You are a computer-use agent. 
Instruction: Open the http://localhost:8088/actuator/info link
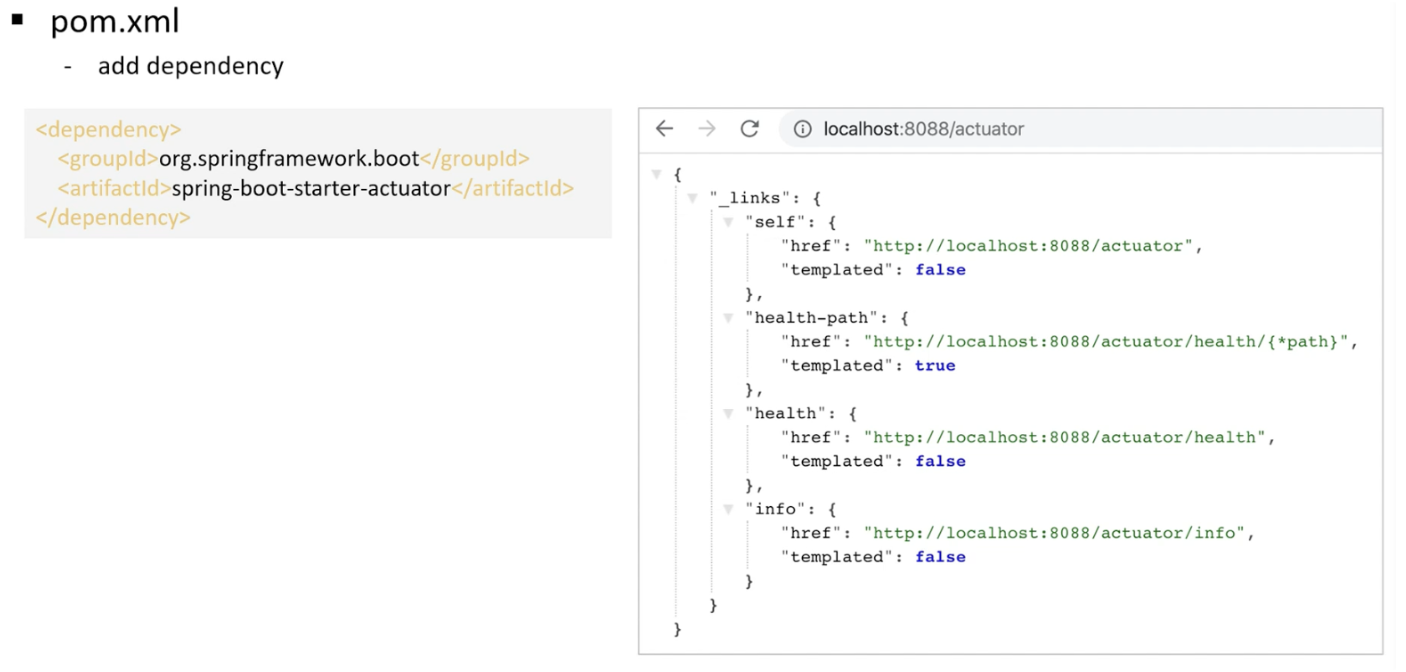[x=1054, y=533]
